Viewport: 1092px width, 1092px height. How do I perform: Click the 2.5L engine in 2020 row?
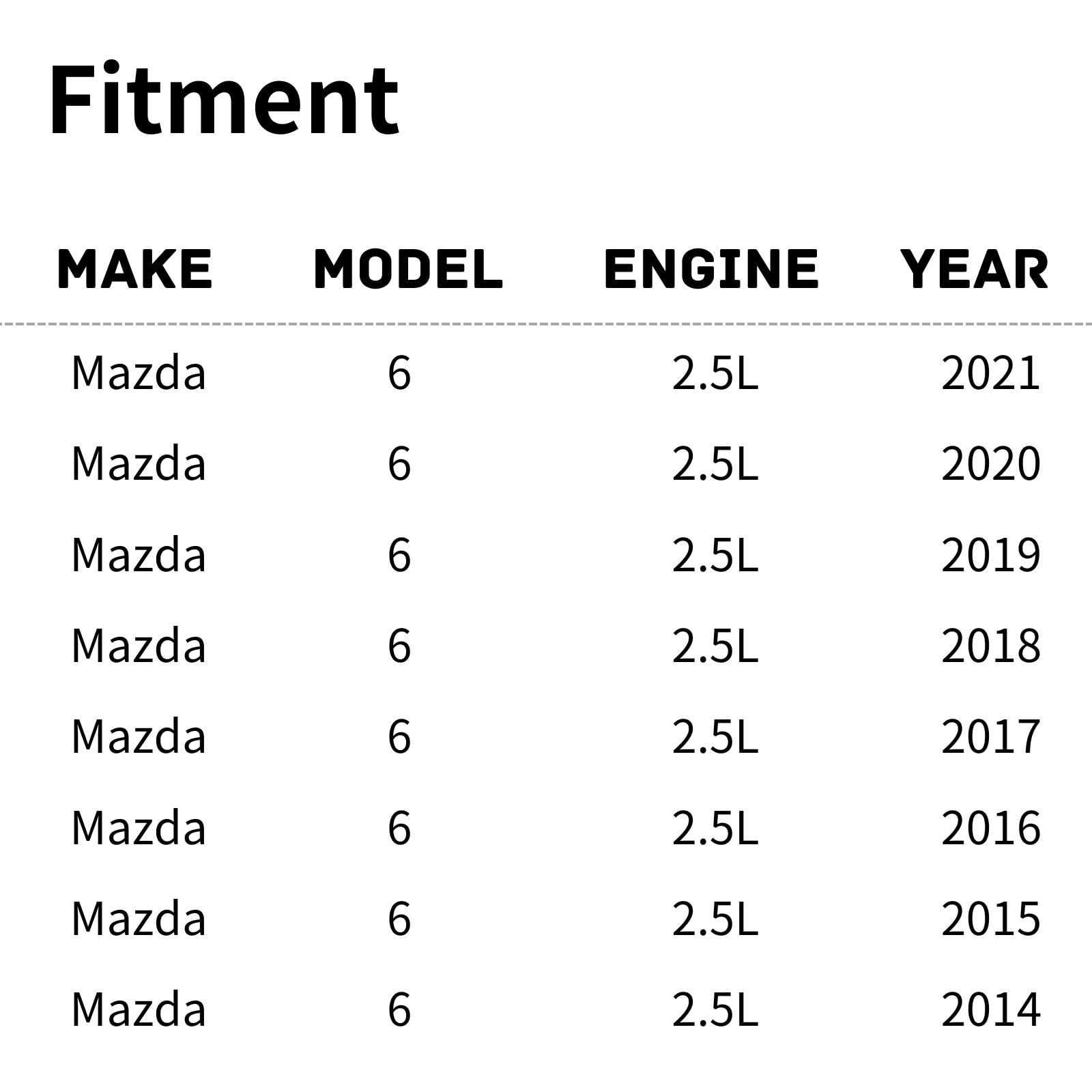[x=715, y=464]
